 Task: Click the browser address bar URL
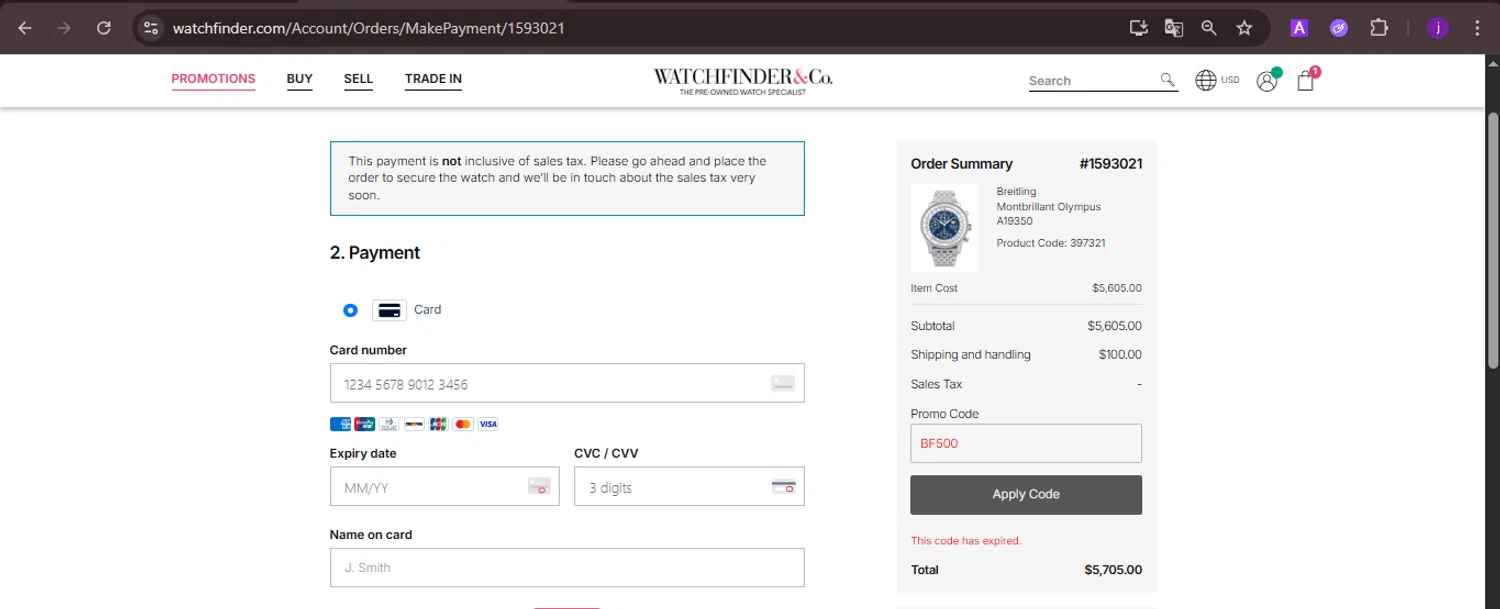click(x=369, y=28)
